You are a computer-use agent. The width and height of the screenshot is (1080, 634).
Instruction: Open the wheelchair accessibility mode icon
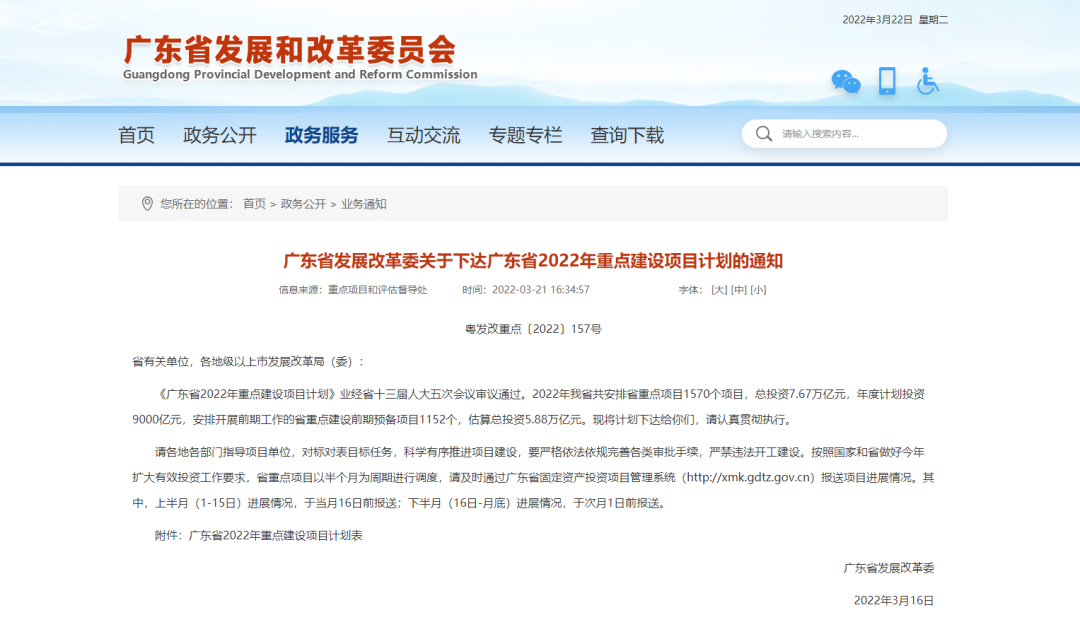[x=928, y=81]
